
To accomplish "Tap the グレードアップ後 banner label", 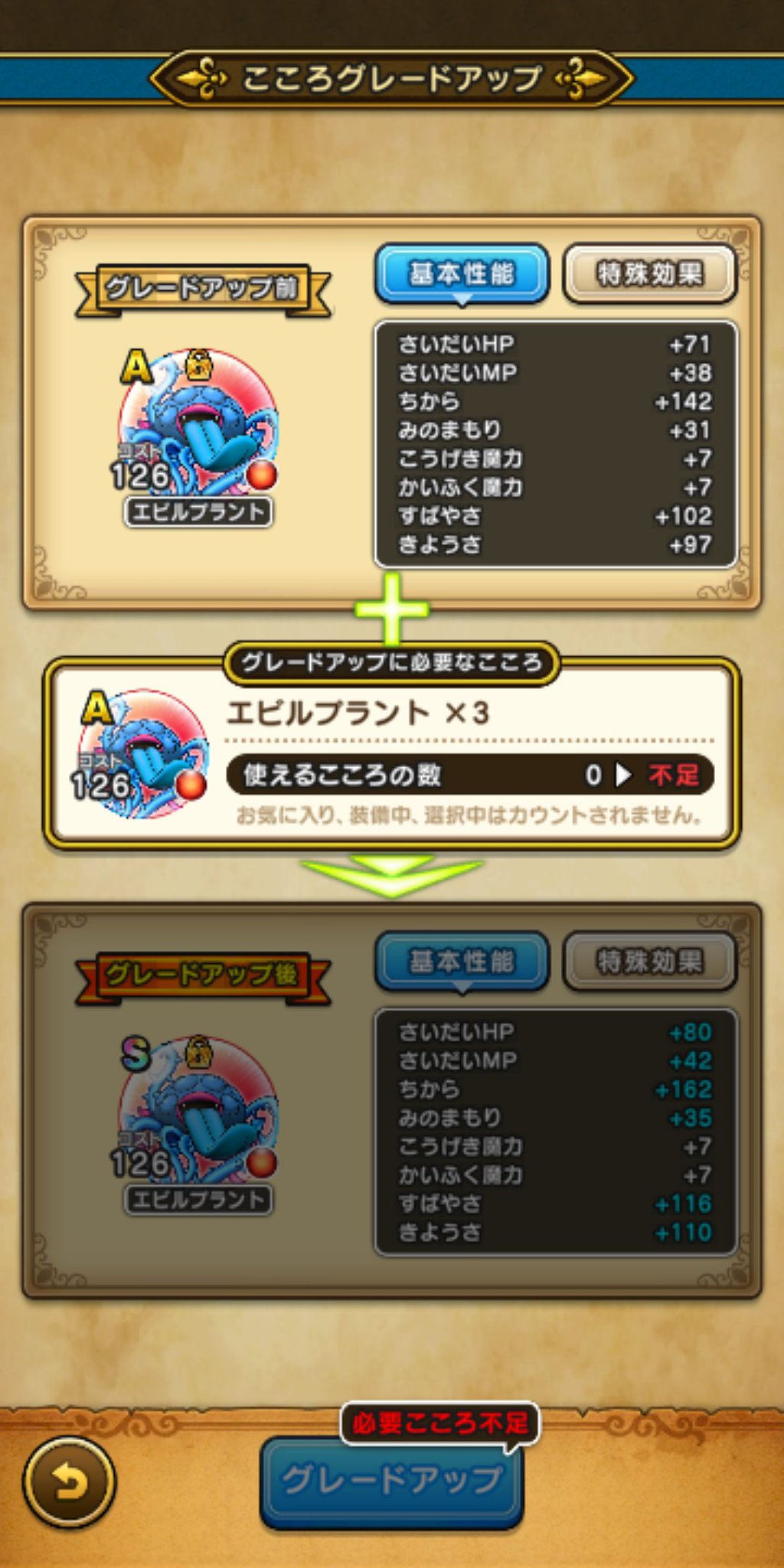I will click(x=203, y=976).
